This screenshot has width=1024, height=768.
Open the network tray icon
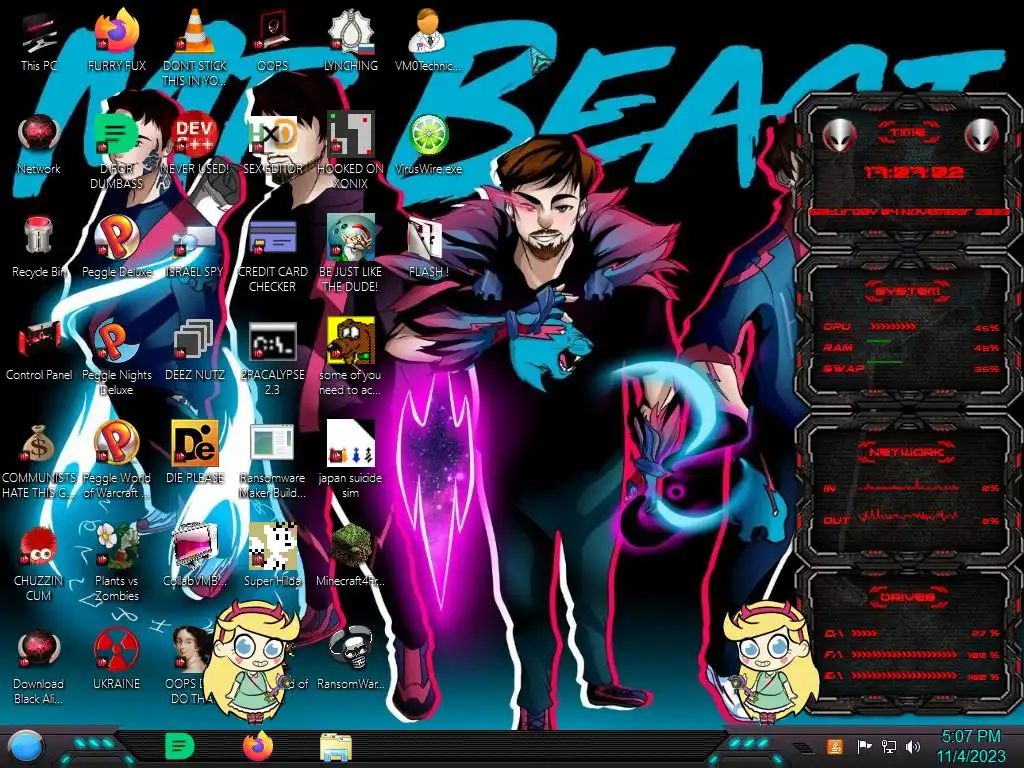[x=888, y=746]
